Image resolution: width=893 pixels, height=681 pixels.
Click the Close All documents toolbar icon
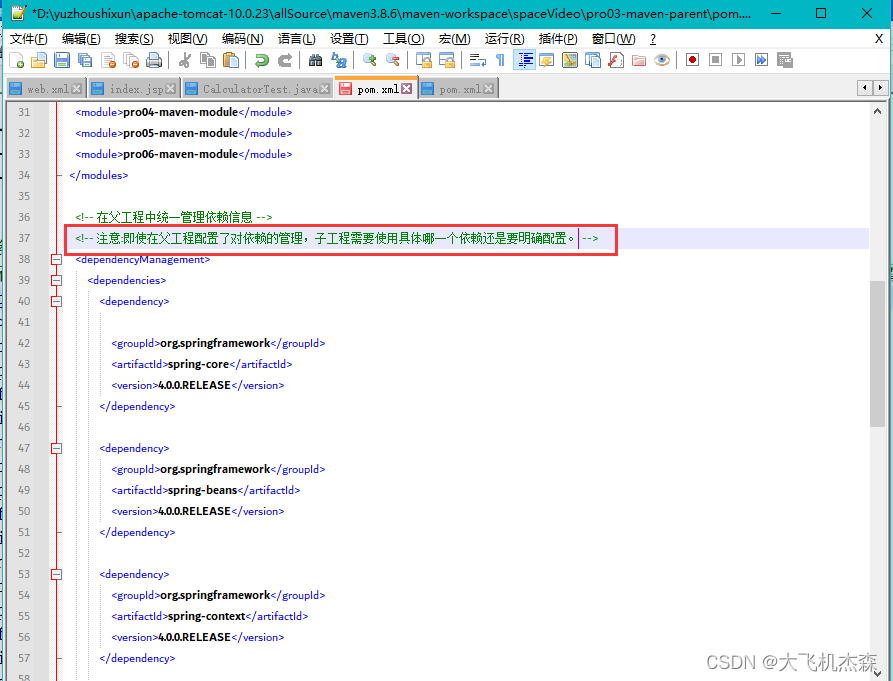tap(131, 60)
